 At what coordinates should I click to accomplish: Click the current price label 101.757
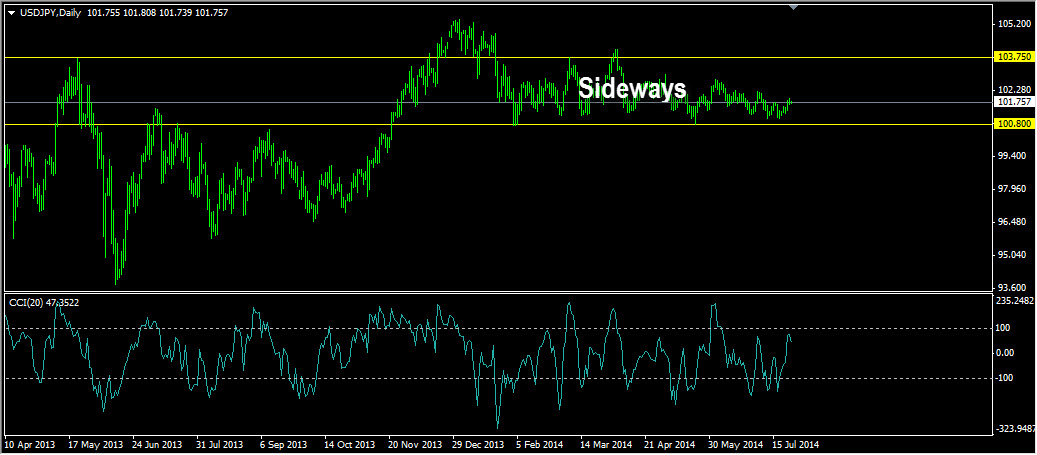[1014, 102]
